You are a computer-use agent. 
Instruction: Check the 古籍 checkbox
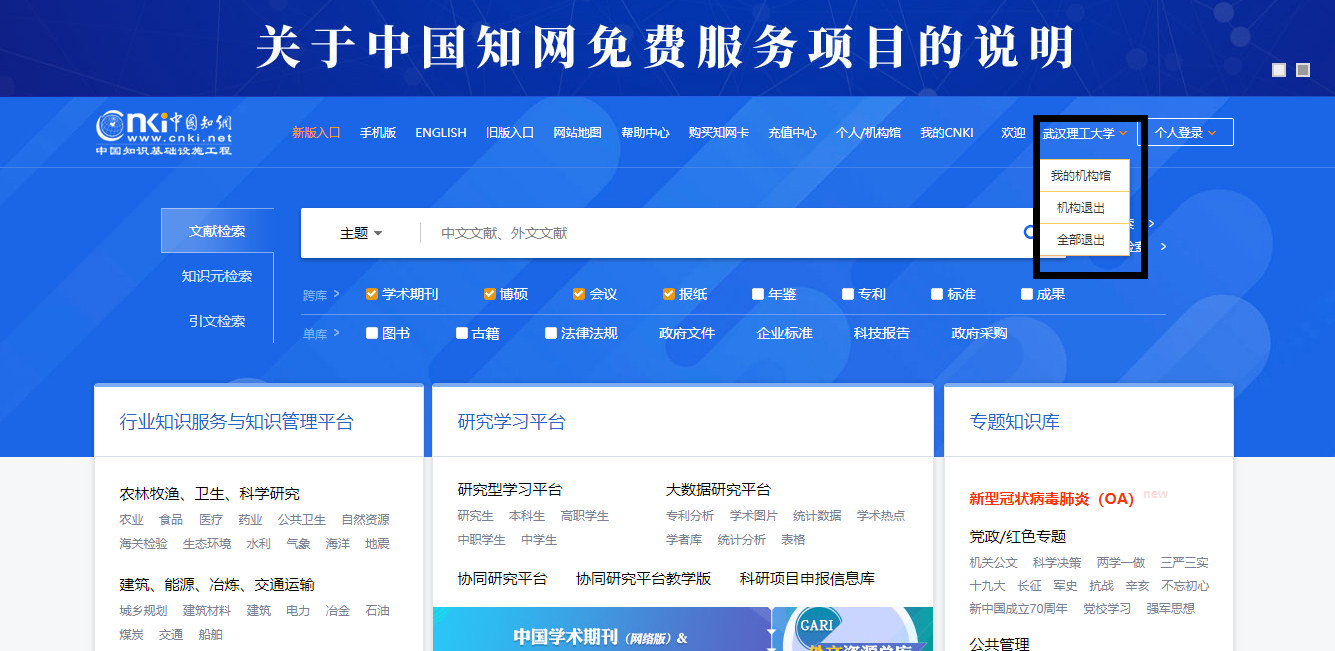point(462,333)
